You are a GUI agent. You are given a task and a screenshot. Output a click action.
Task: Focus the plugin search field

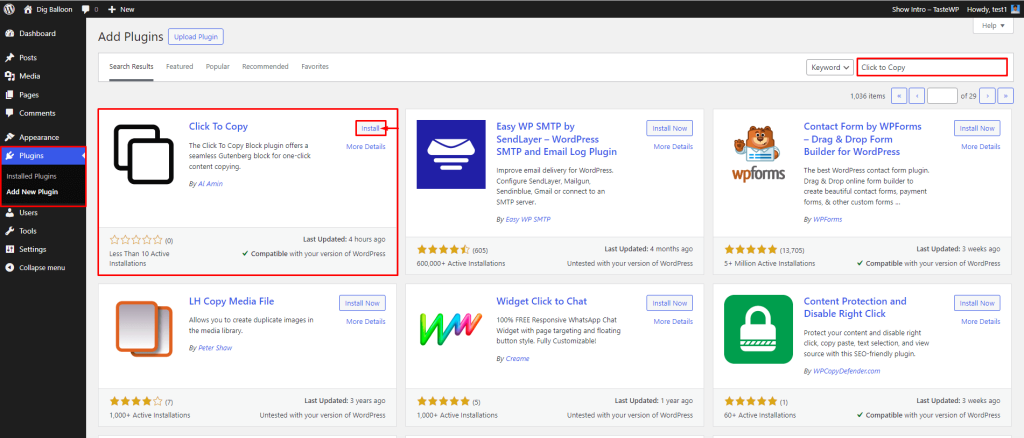(x=932, y=67)
